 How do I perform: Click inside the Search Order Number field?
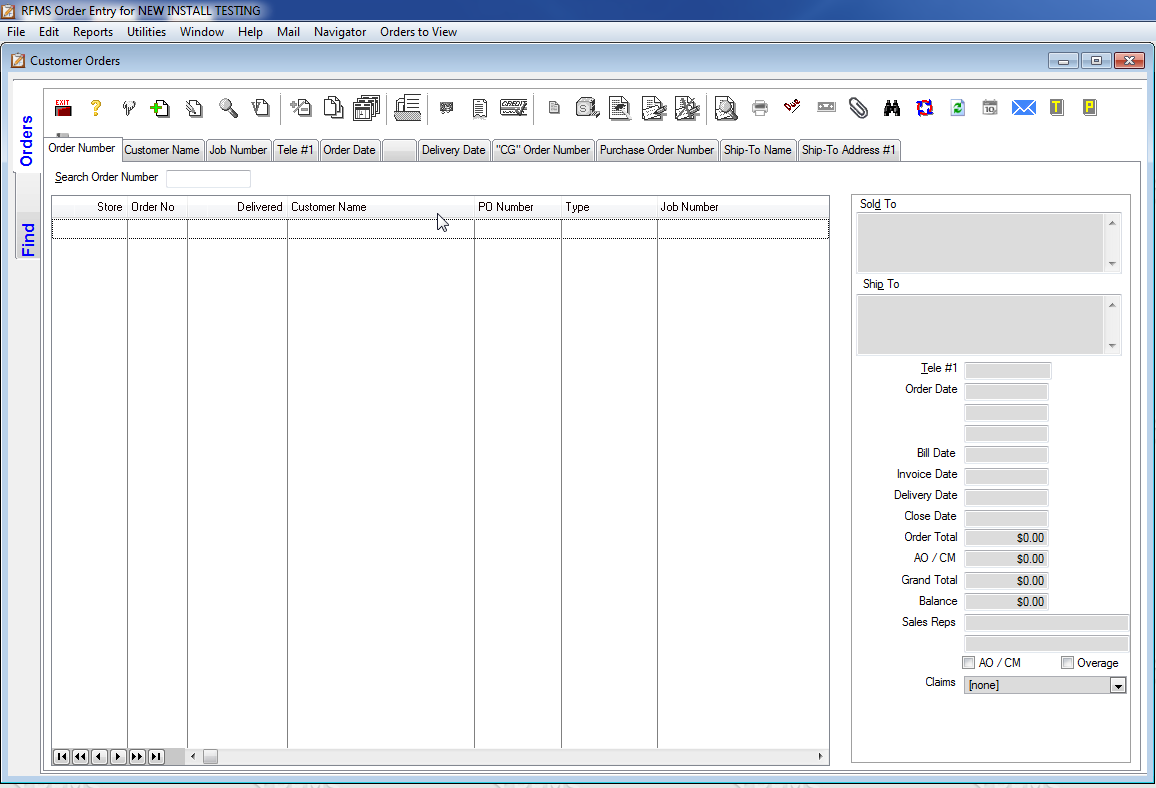coord(208,178)
